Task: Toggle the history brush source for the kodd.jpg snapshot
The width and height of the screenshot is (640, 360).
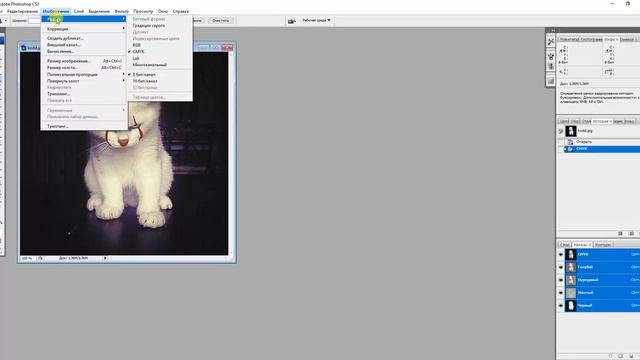Action: click(x=561, y=131)
